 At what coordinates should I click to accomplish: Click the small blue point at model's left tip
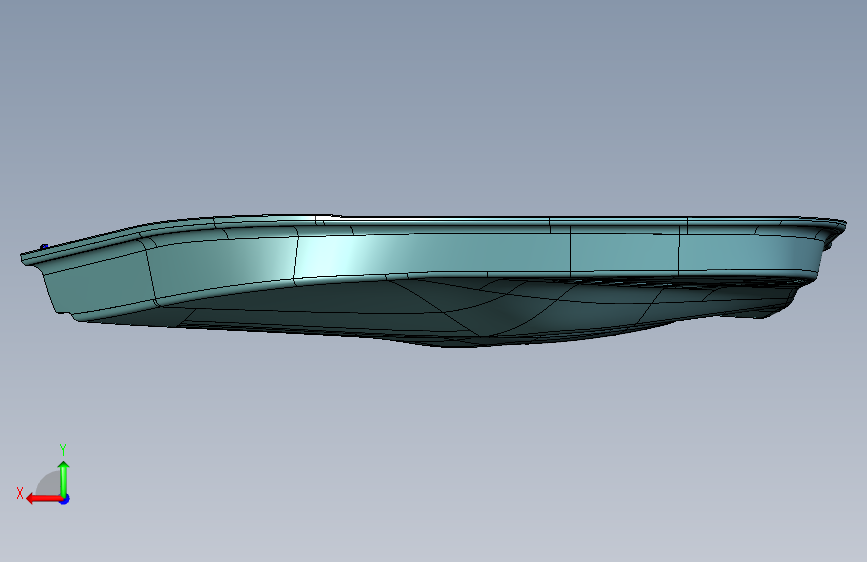click(44, 247)
